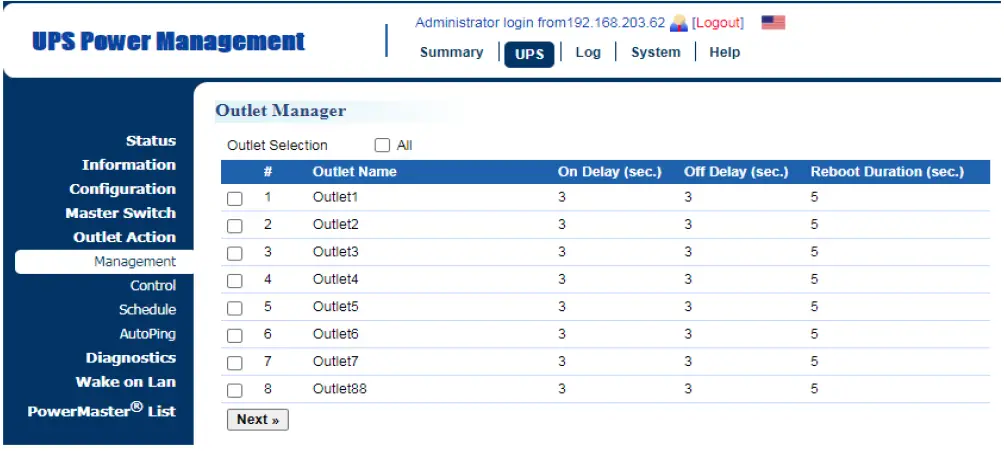Viewport: 1004px width, 451px height.
Task: Mark the Outlet7 checkbox
Action: pyautogui.click(x=235, y=363)
